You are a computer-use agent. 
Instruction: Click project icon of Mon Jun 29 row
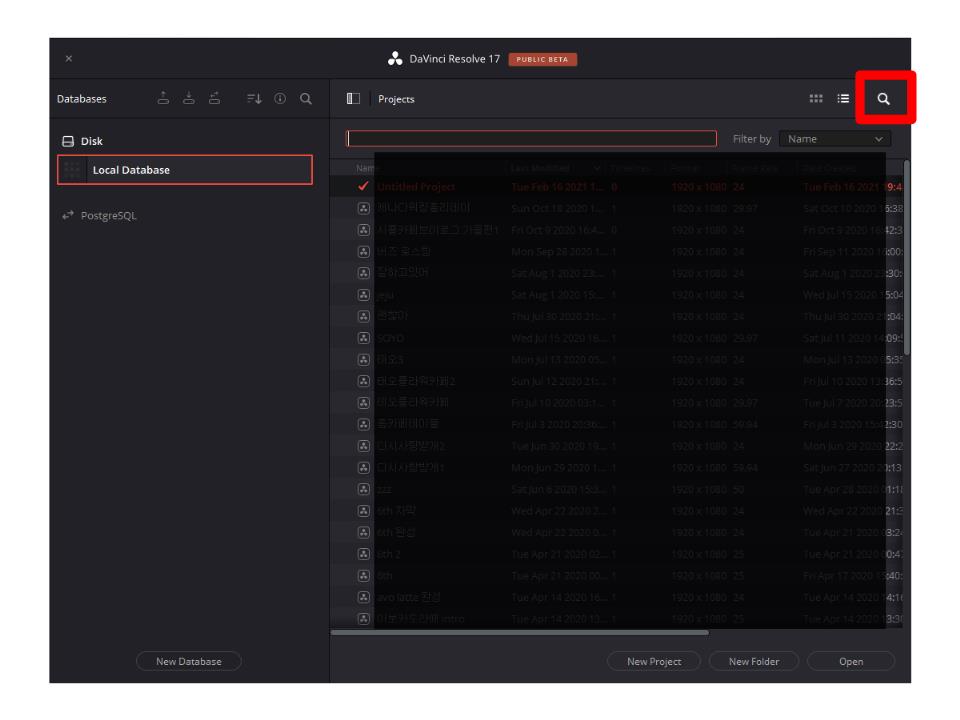pos(364,468)
